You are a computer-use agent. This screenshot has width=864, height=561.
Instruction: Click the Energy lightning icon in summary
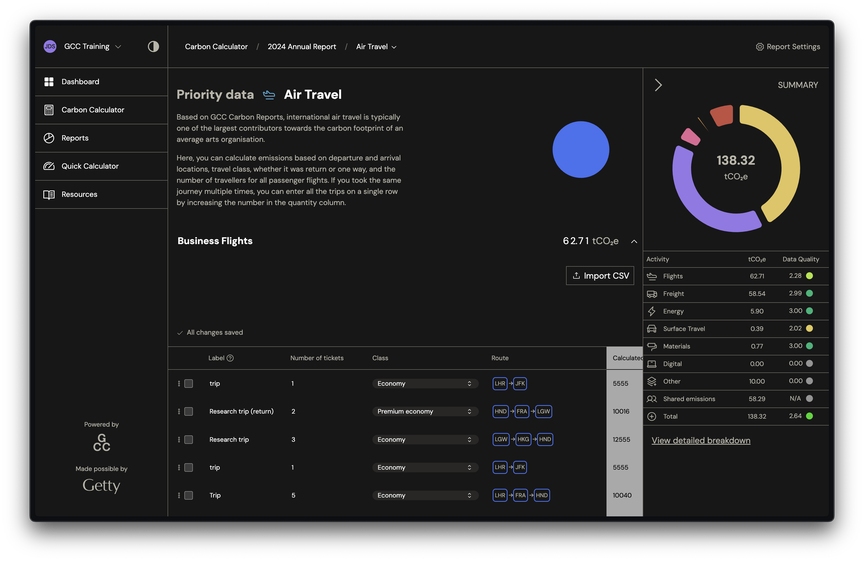click(x=652, y=311)
